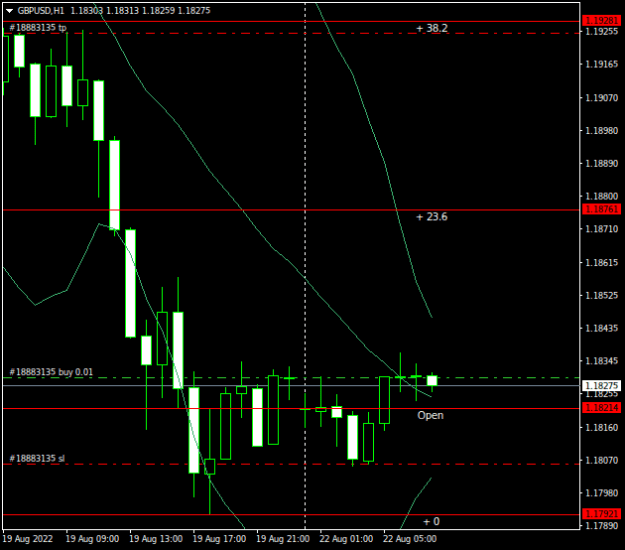Viewport: 625px width, 550px height.
Task: Click the red 1.18214 price tag
Action: point(601,407)
